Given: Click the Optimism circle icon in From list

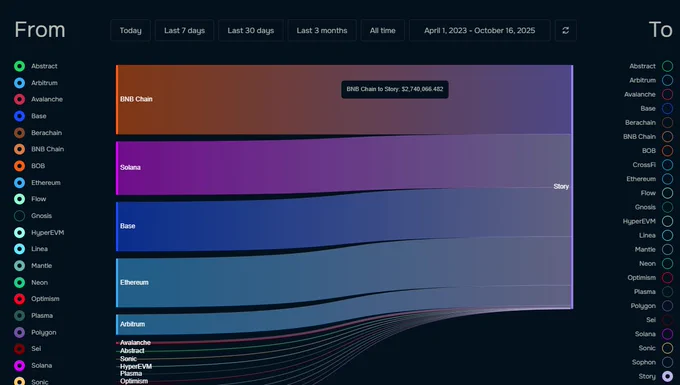Looking at the screenshot, I should 20,299.
